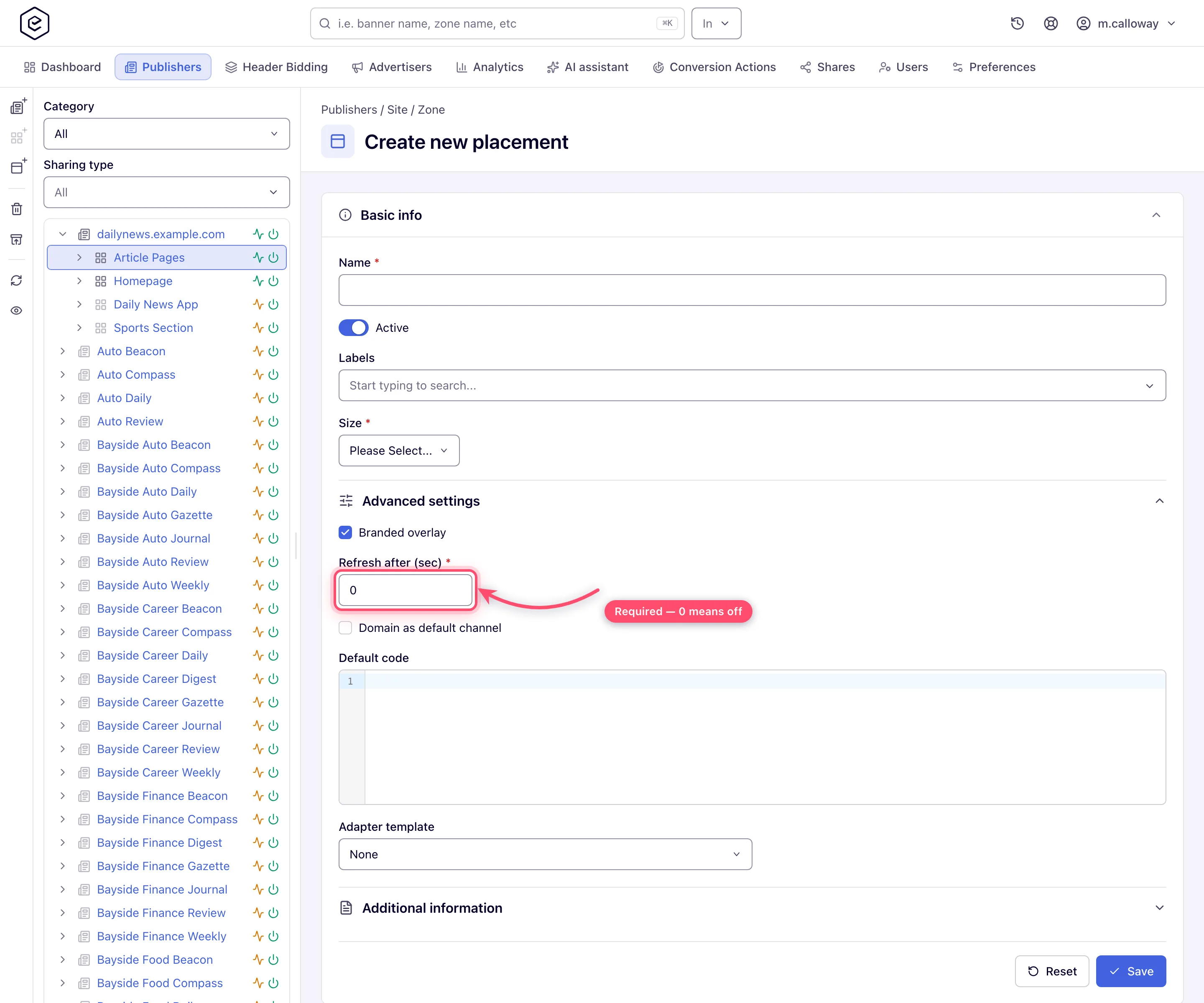Image resolution: width=1204 pixels, height=1003 pixels.
Task: Click the statistics pulse icon for dailynews.example.com
Action: (x=259, y=234)
